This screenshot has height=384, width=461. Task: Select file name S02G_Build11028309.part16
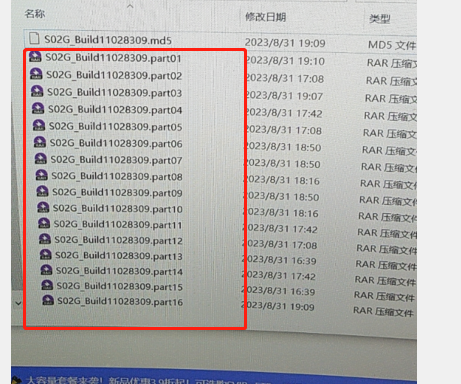tap(120, 302)
